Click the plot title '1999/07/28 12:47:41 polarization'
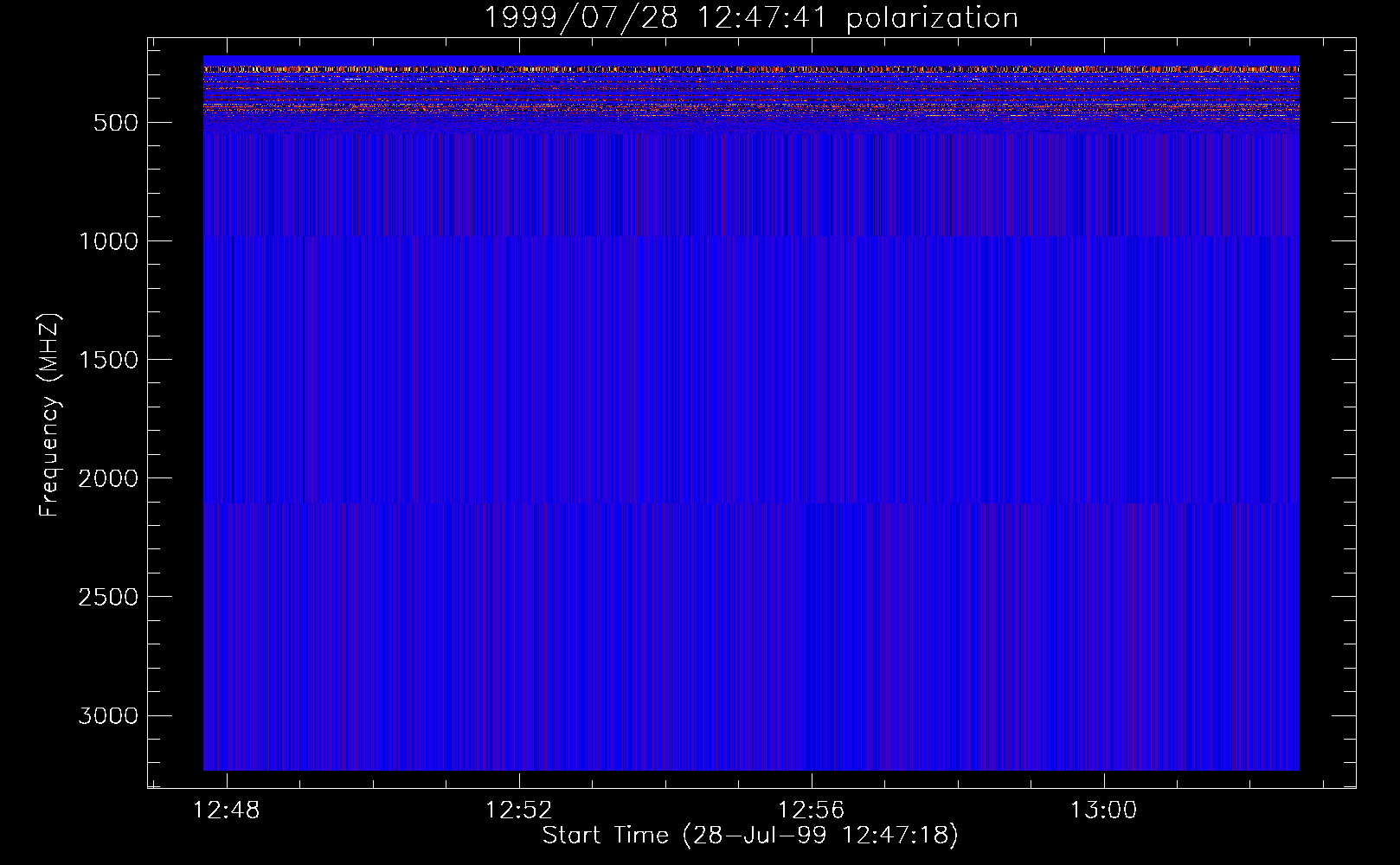Image resolution: width=1400 pixels, height=865 pixels. coord(750,18)
